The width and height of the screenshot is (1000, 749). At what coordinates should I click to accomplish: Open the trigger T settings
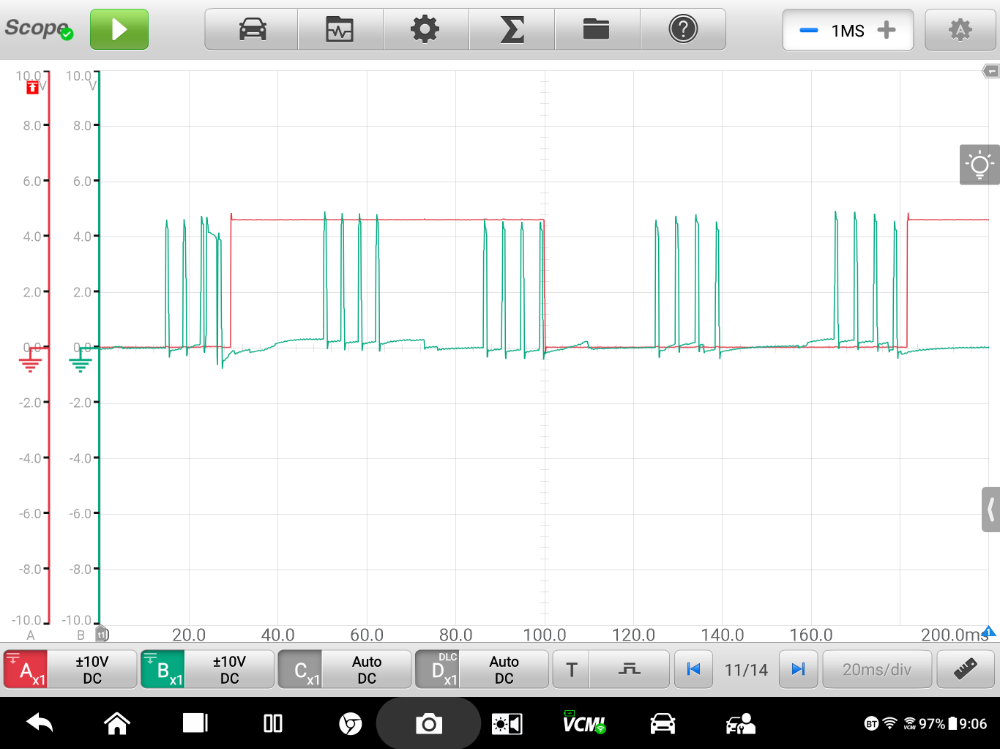[571, 670]
